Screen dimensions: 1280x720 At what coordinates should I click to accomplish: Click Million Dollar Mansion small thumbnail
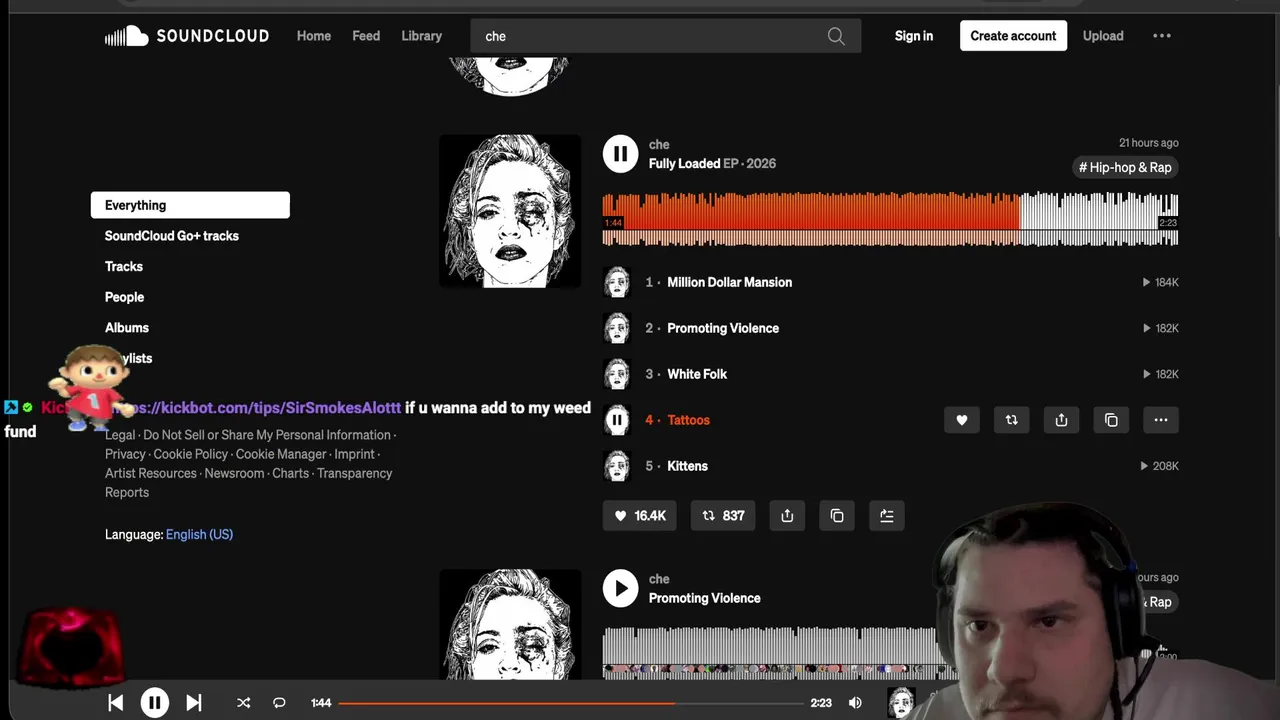click(617, 282)
